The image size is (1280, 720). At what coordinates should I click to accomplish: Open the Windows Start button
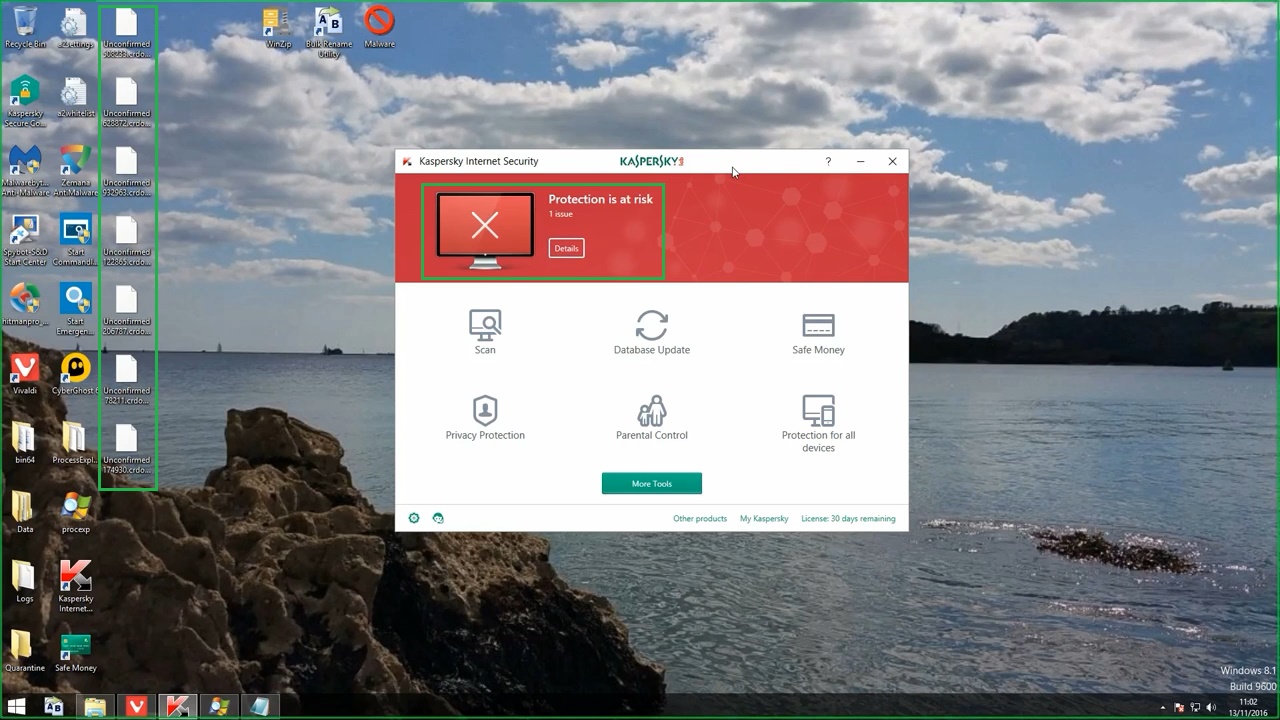click(x=16, y=707)
